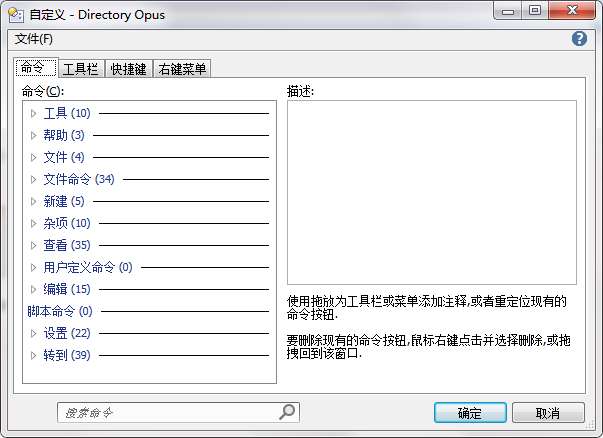The height and width of the screenshot is (438, 603).
Task: Maximize the 自定义 window
Action: tap(535, 11)
